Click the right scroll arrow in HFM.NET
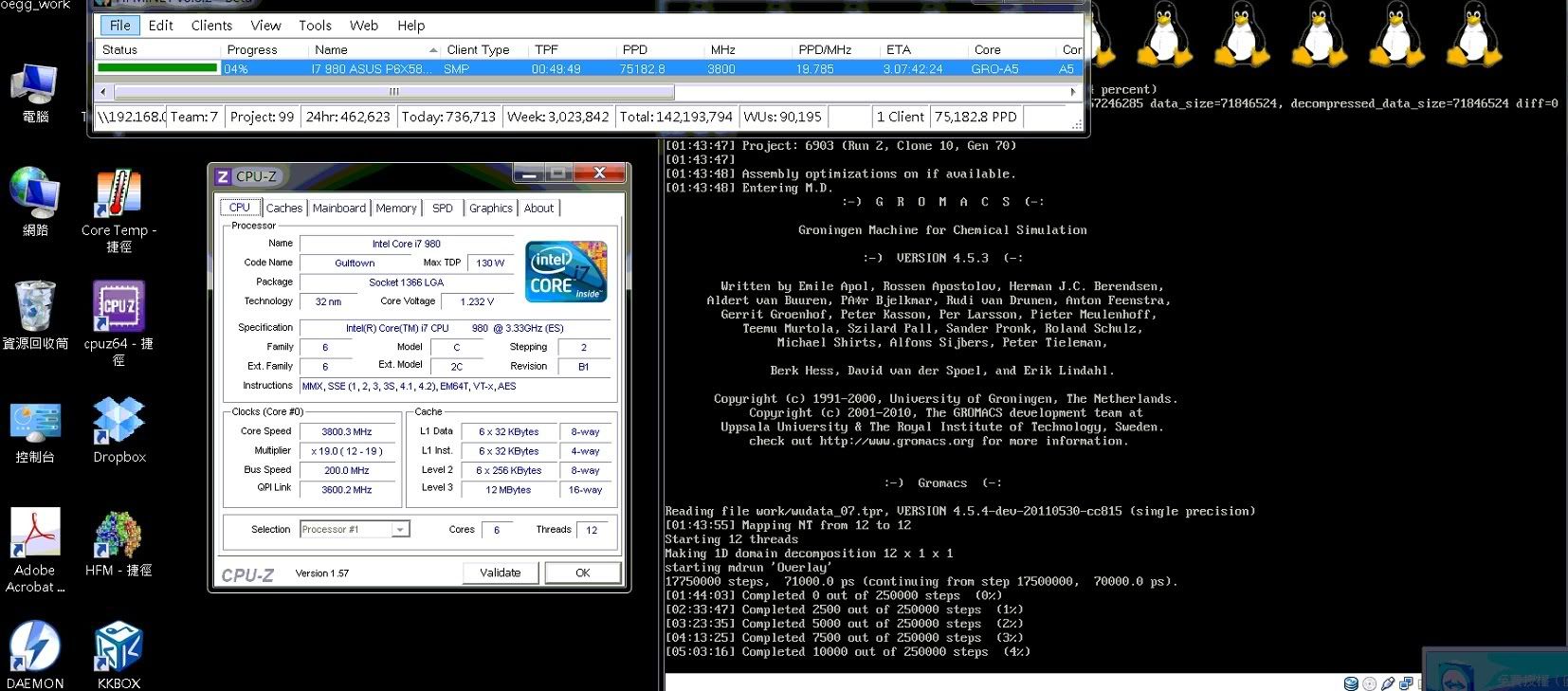This screenshot has height=691, width=1568. [1072, 92]
